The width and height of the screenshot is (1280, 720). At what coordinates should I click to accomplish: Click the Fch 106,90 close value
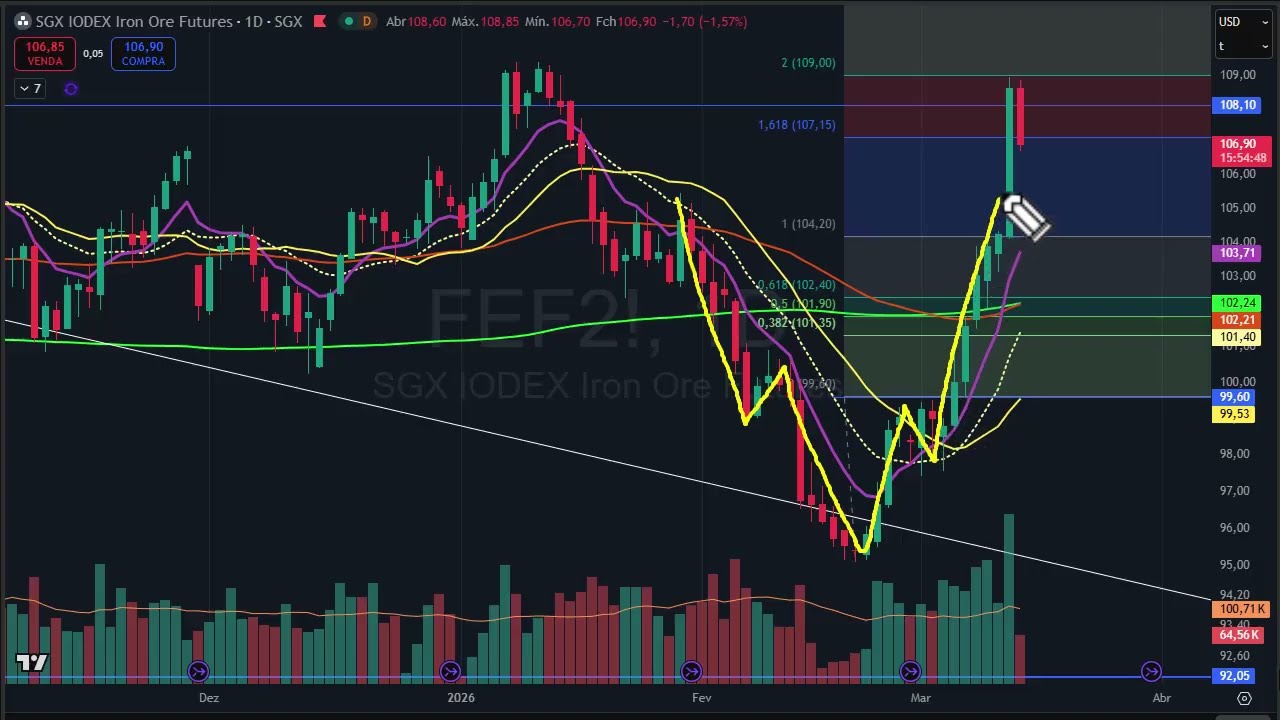point(625,21)
